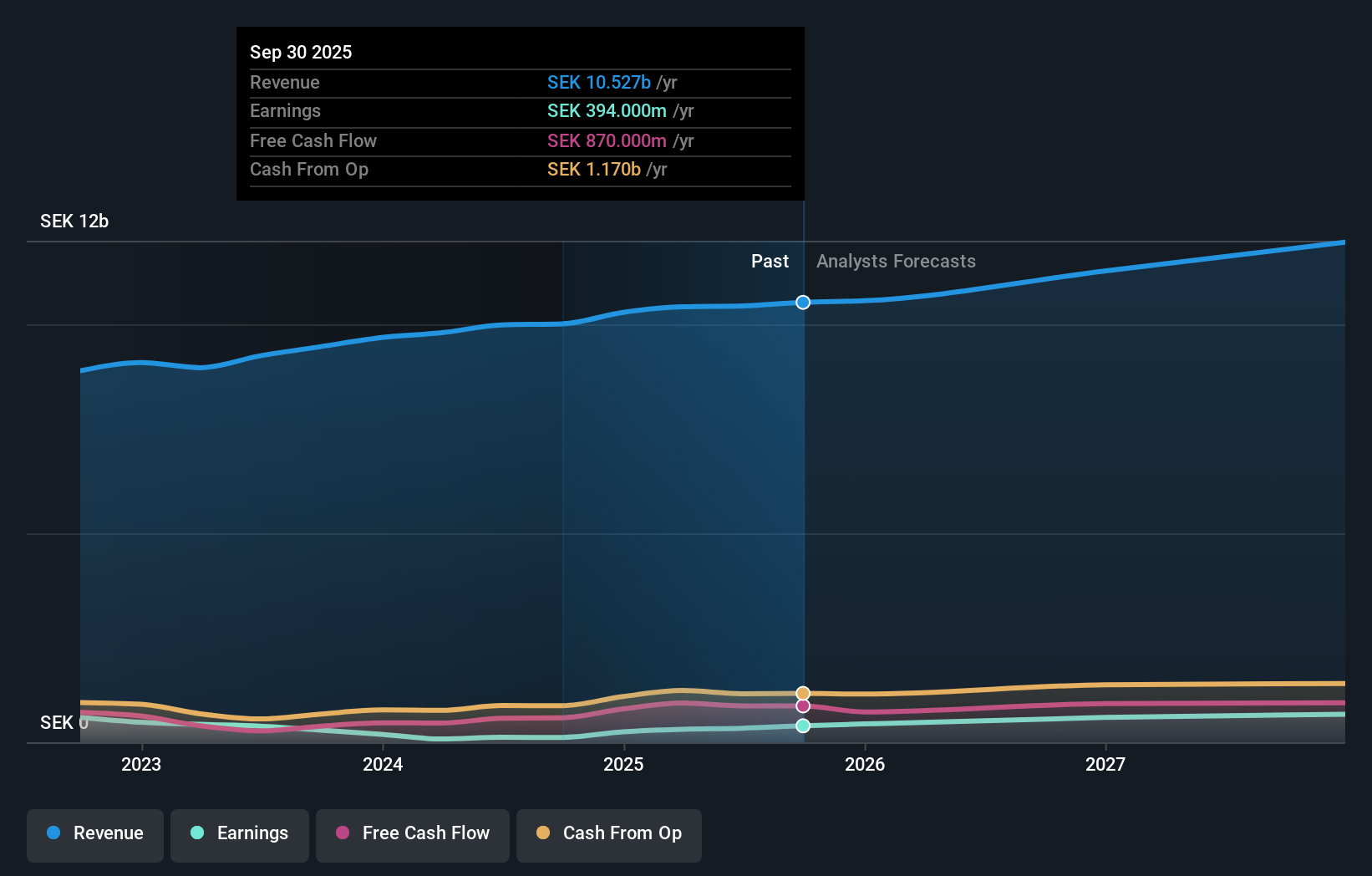The image size is (1372, 876).
Task: Toggle the Earnings series off
Action: pos(239,833)
